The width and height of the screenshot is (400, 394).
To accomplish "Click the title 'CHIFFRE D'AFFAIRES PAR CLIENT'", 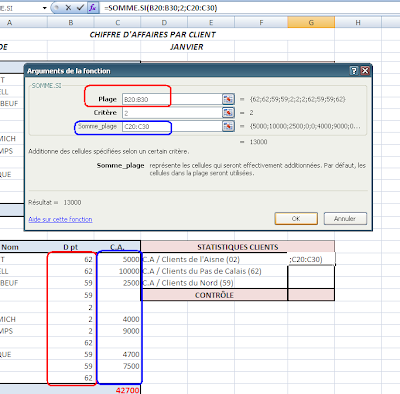I will pyautogui.click(x=153, y=35).
